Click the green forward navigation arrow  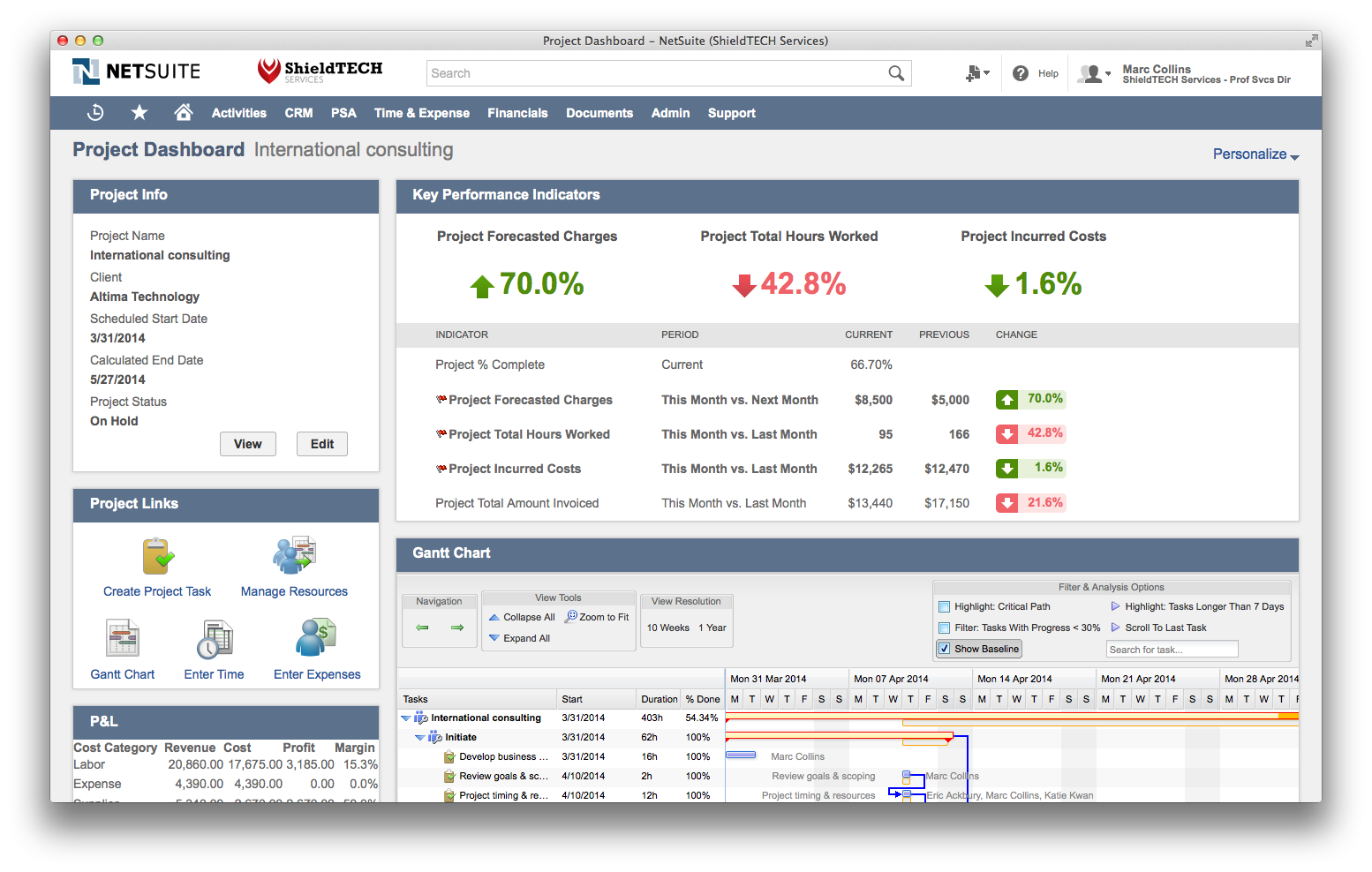pyautogui.click(x=456, y=628)
